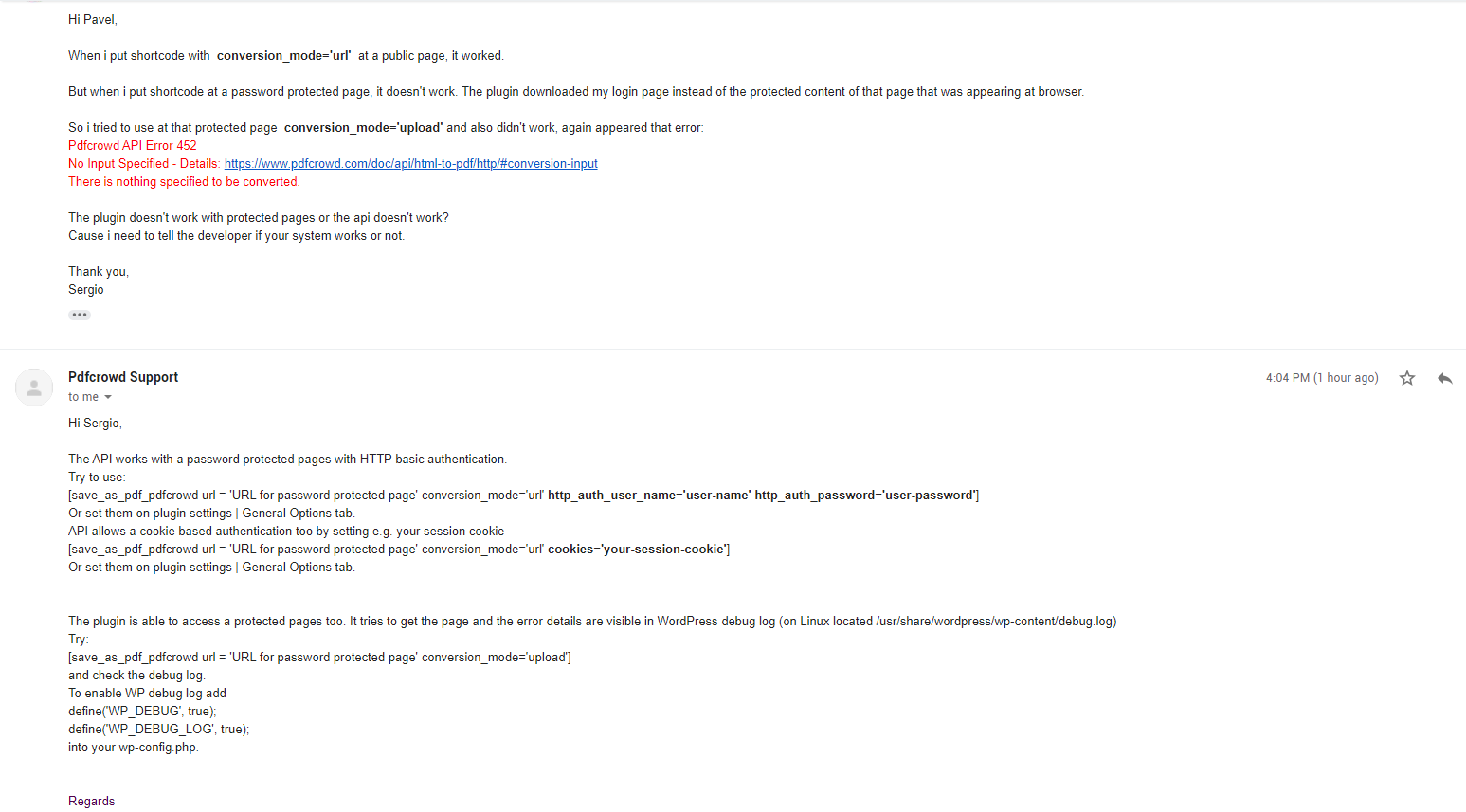
Task: Click the bold http_auth_user_name shortcode parameter
Action: pyautogui.click(x=649, y=496)
